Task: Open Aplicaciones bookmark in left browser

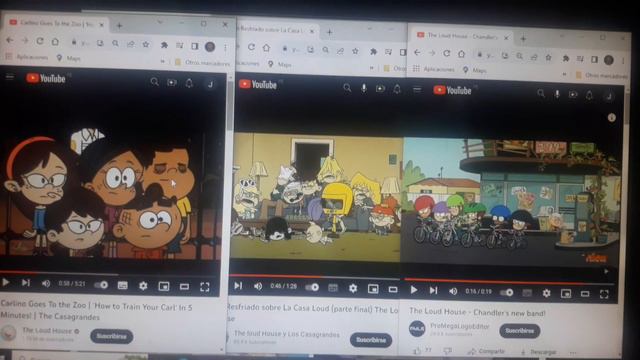Action: pyautogui.click(x=27, y=57)
